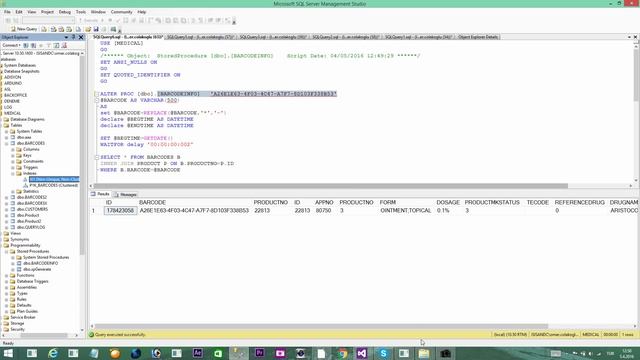The image size is (640, 360).
Task: Toggle auto-hide pin of Object Explorer
Action: [x=73, y=37]
